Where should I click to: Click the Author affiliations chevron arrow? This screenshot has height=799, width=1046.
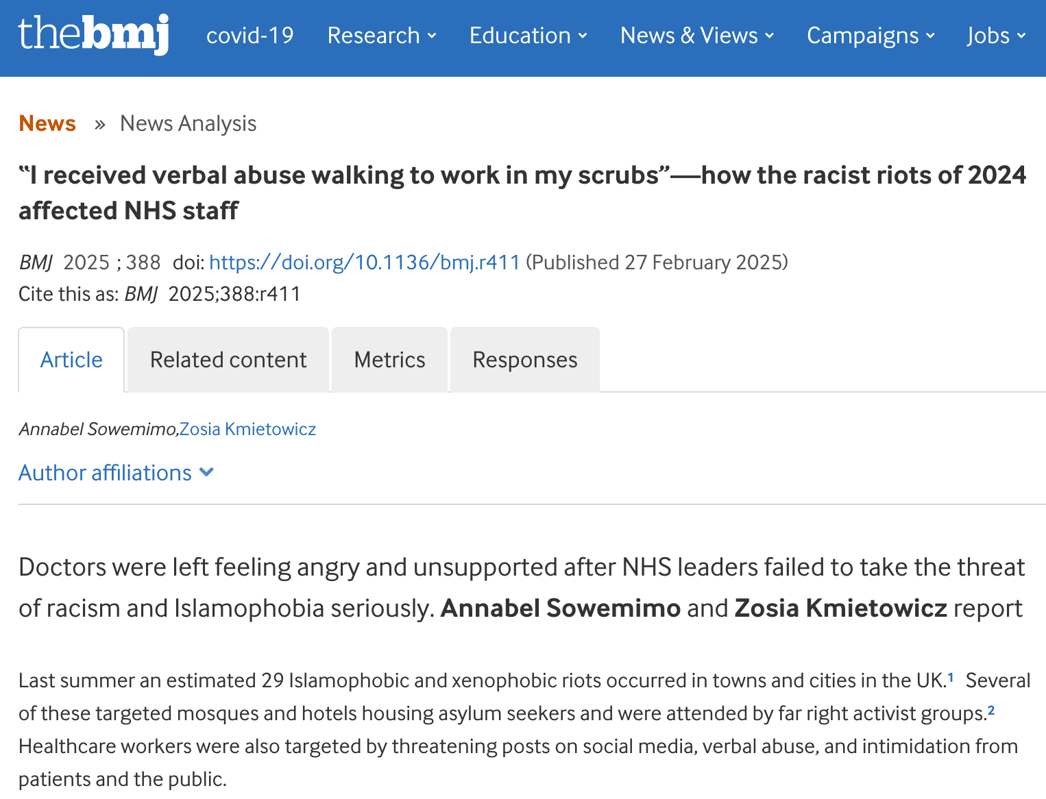coord(207,472)
